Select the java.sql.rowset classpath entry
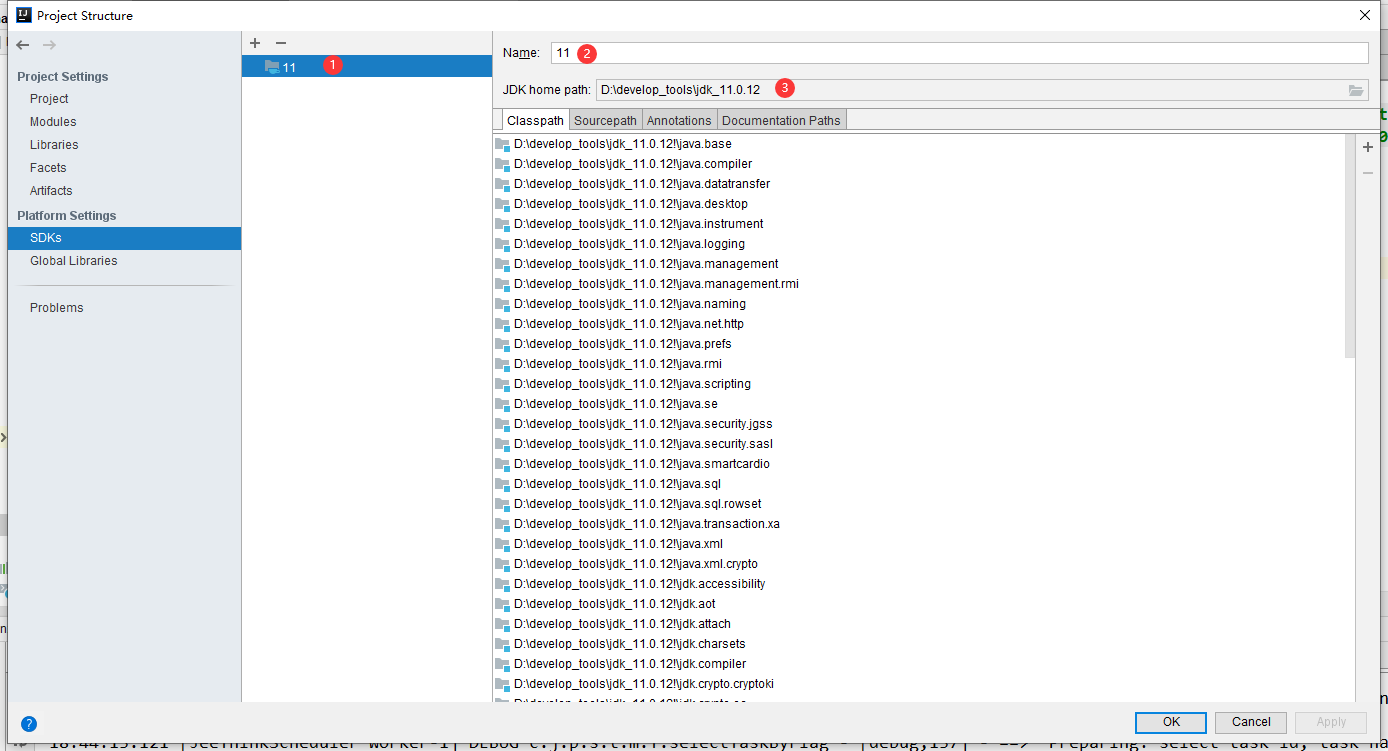Image resolution: width=1388 pixels, height=751 pixels. (628, 504)
